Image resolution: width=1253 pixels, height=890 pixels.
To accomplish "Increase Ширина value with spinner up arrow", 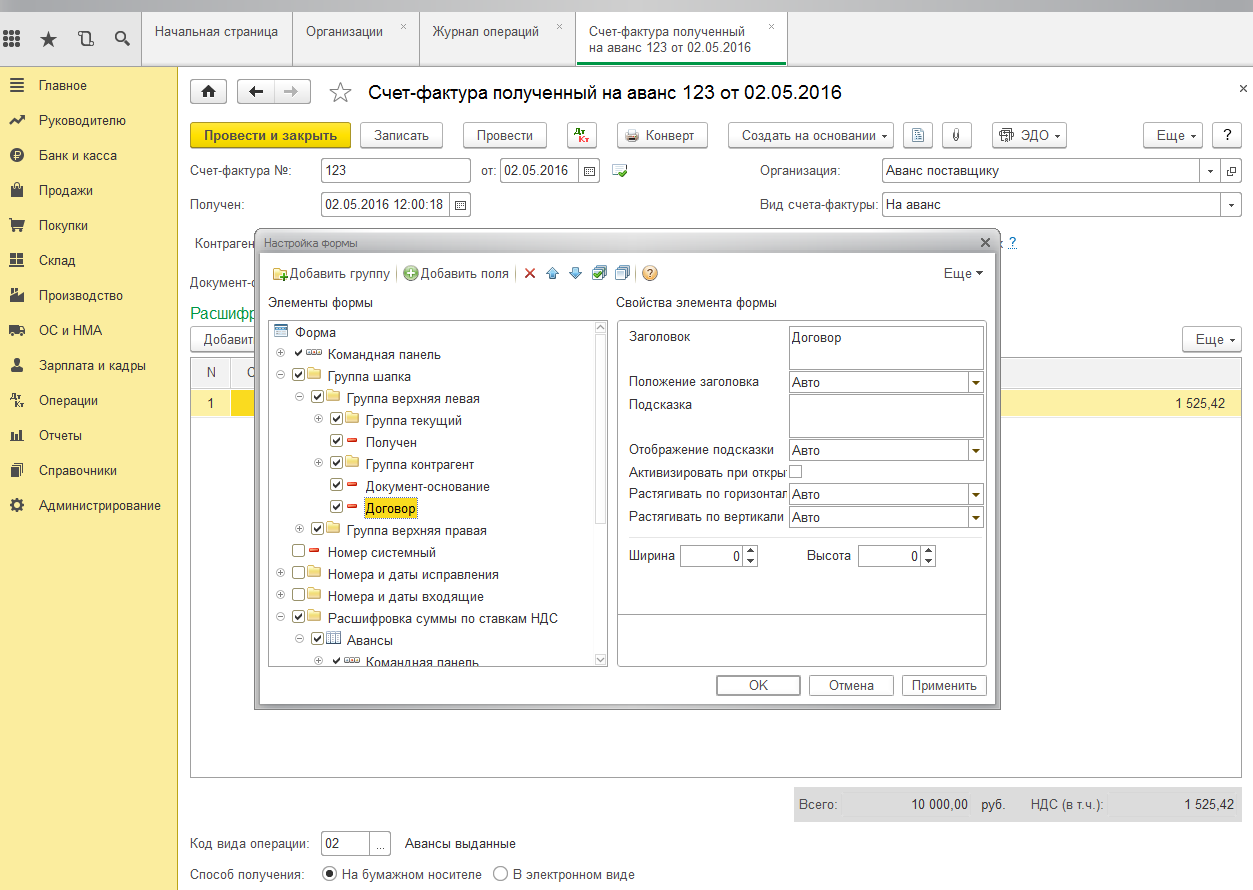I will pyautogui.click(x=751, y=551).
